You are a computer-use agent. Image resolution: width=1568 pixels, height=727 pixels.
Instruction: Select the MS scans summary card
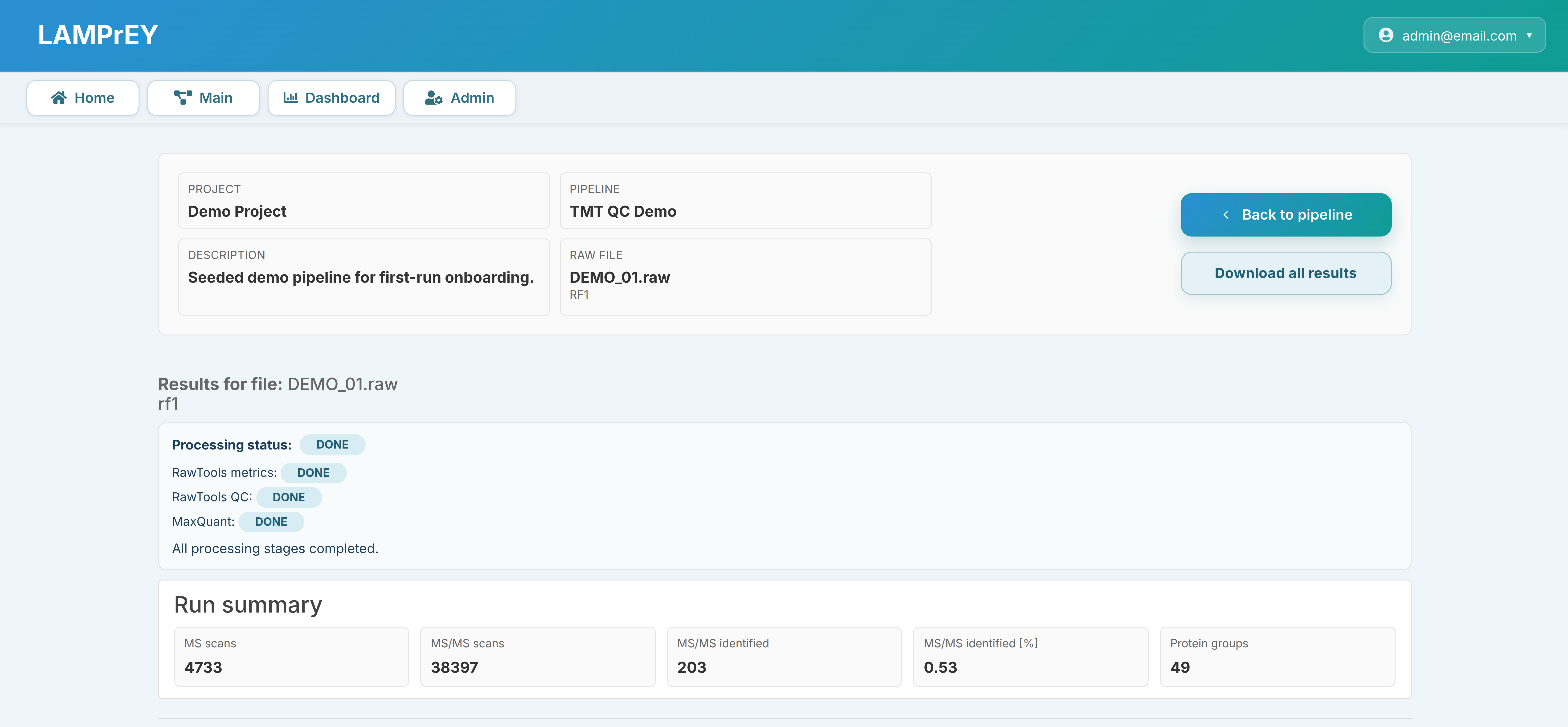(292, 656)
